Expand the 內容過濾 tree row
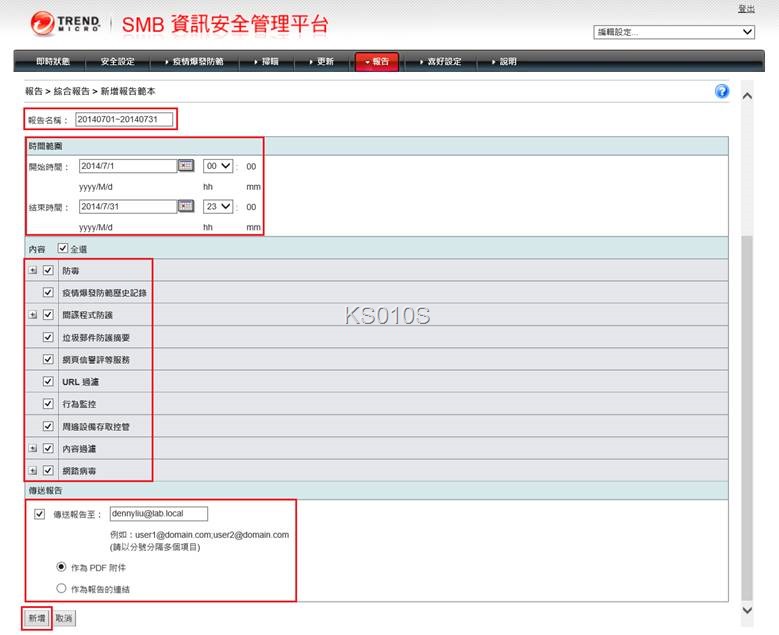 (x=33, y=448)
